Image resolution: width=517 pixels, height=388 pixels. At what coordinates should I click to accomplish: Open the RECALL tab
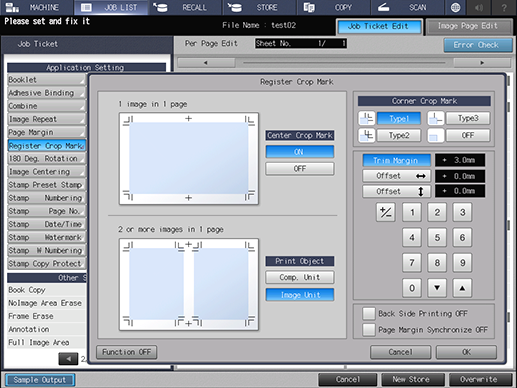click(185, 7)
